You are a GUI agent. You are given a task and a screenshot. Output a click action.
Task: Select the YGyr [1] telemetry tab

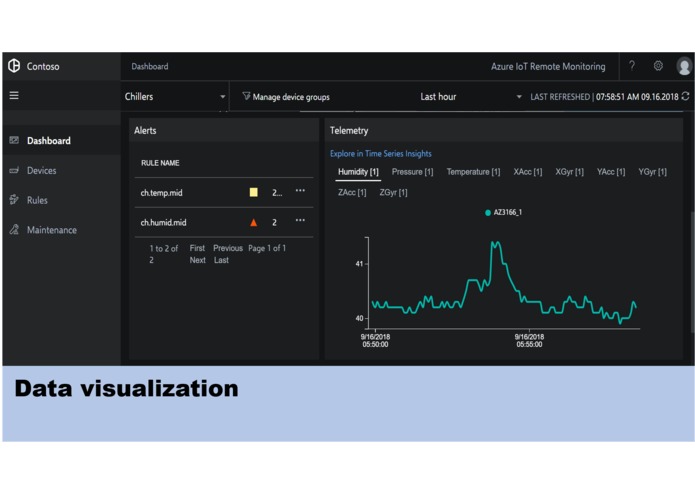tap(652, 172)
